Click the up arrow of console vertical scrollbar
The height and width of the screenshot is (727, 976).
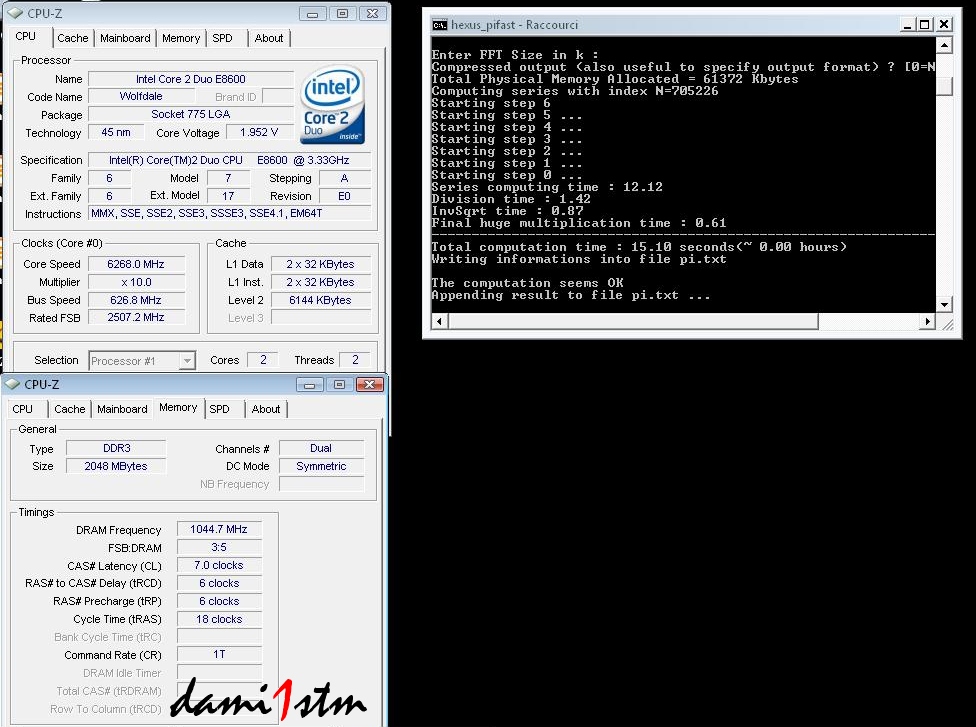click(x=944, y=45)
